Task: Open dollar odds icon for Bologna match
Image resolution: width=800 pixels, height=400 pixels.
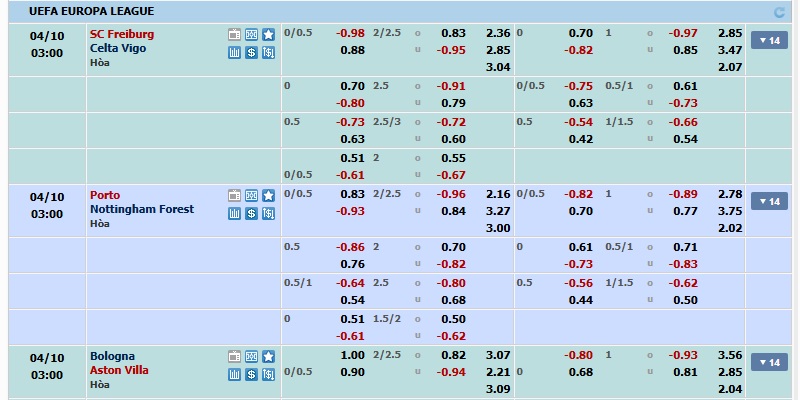Action: point(252,374)
